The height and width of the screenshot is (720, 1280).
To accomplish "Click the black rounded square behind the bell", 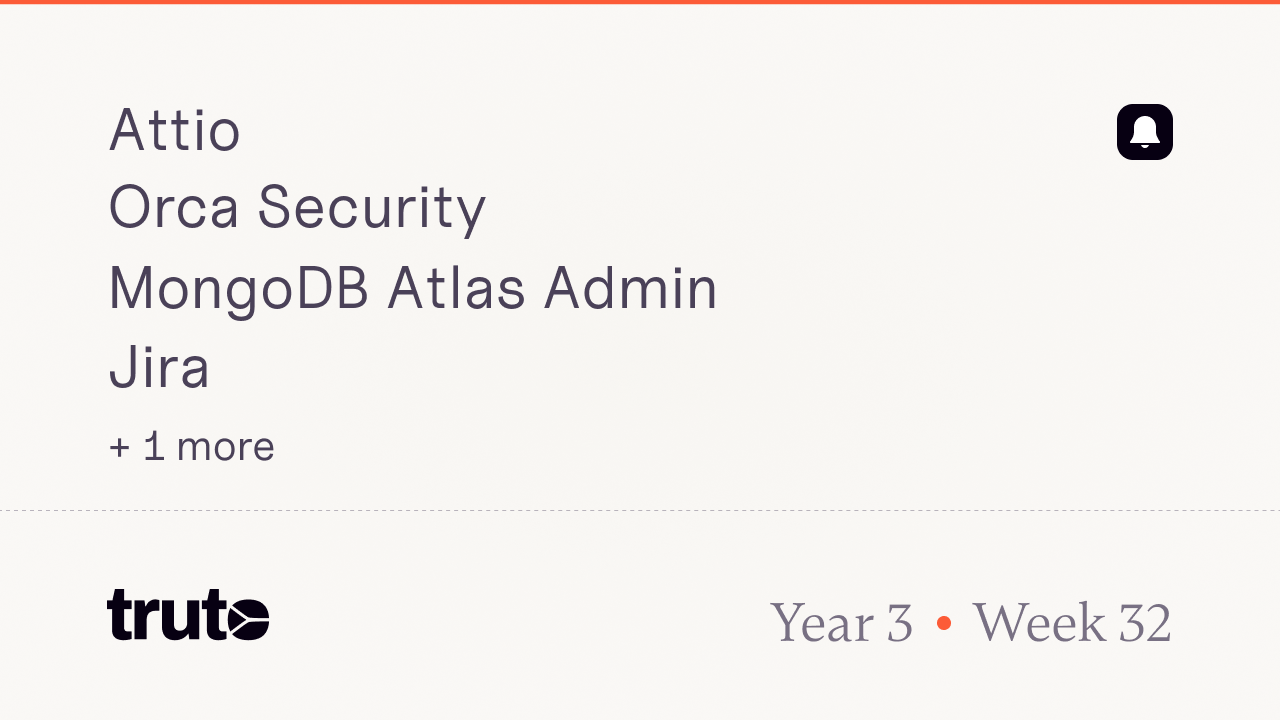I will point(1145,132).
